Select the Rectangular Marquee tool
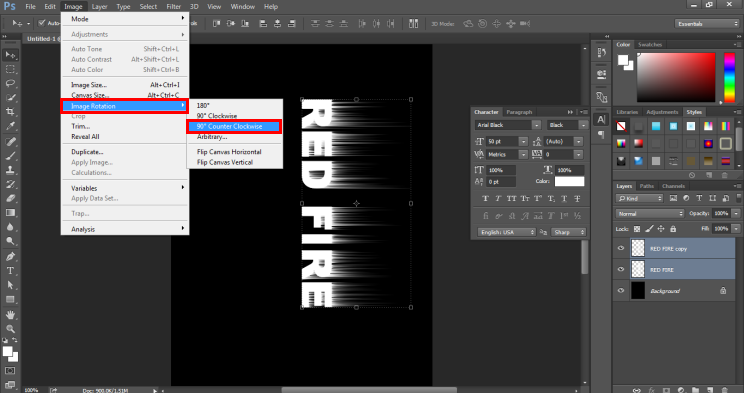 10,69
